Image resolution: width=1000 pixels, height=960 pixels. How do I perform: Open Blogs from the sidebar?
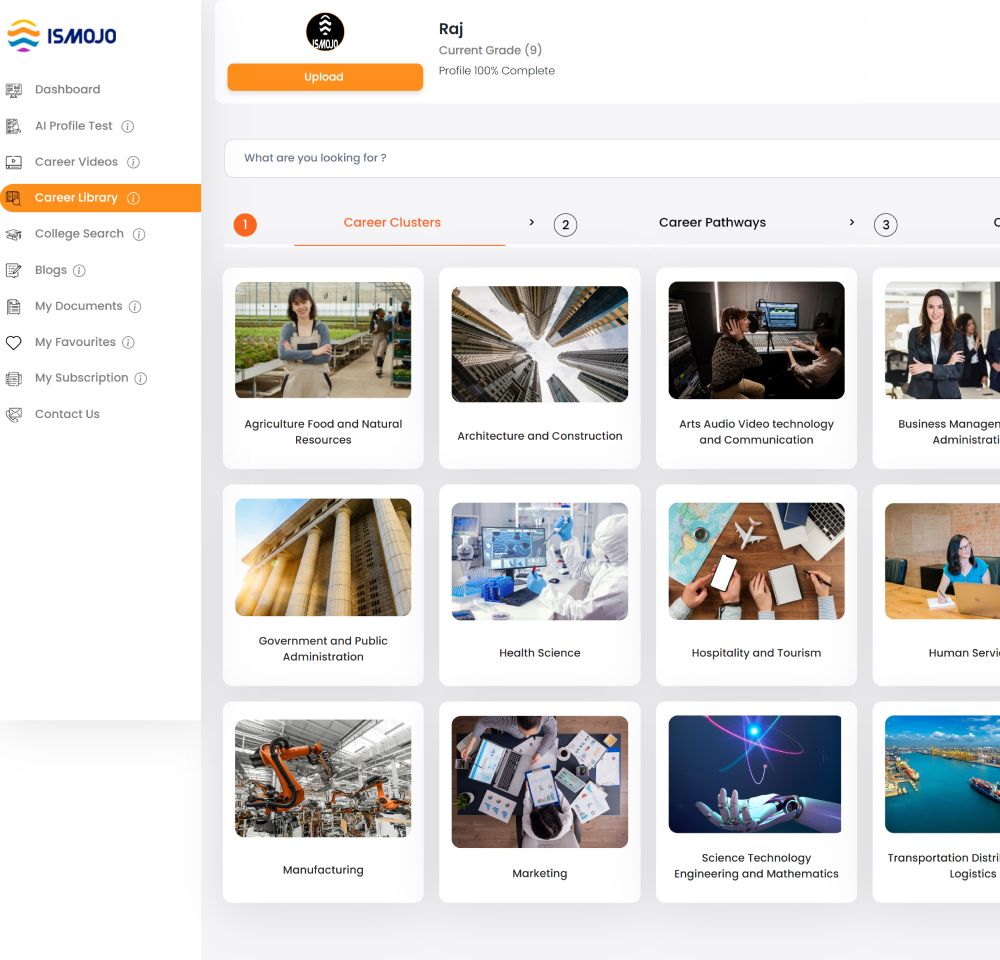pyautogui.click(x=51, y=270)
